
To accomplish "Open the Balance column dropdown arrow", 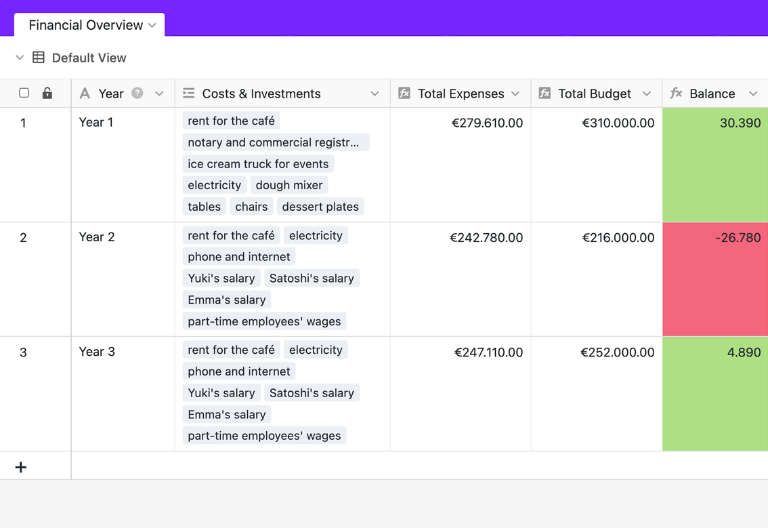I will coord(753,94).
